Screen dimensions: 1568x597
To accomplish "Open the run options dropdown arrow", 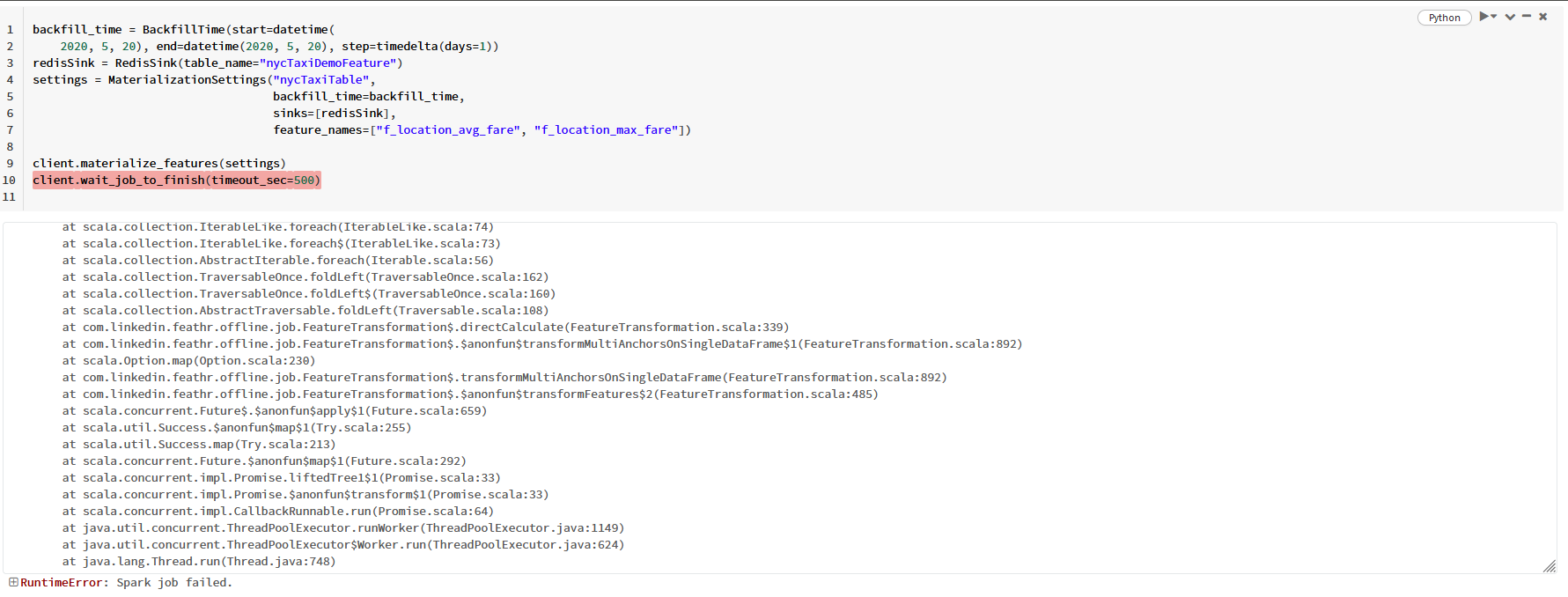I will coord(1494,17).
